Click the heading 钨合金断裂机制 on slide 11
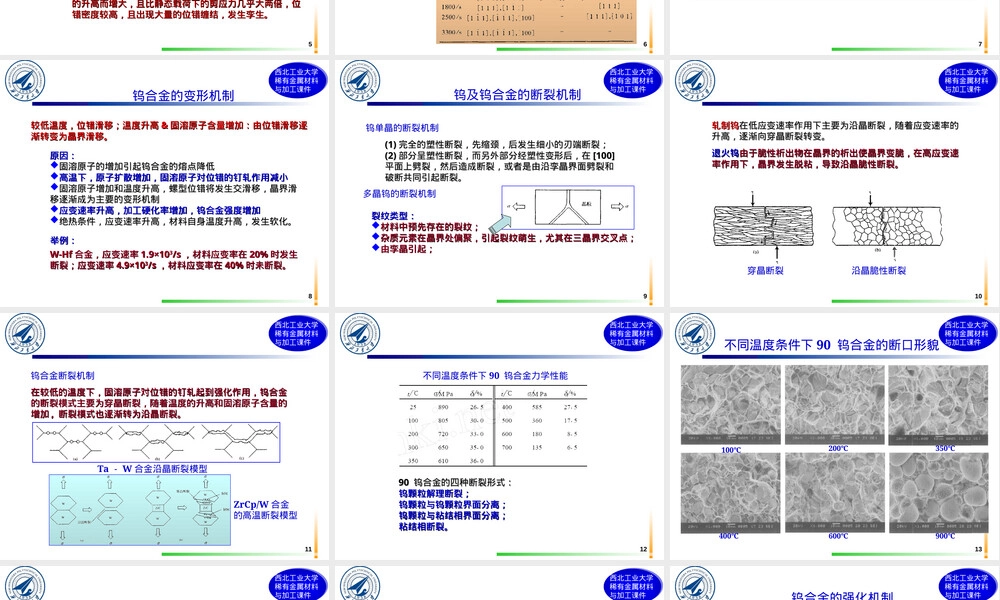The height and width of the screenshot is (600, 1000). [62, 376]
